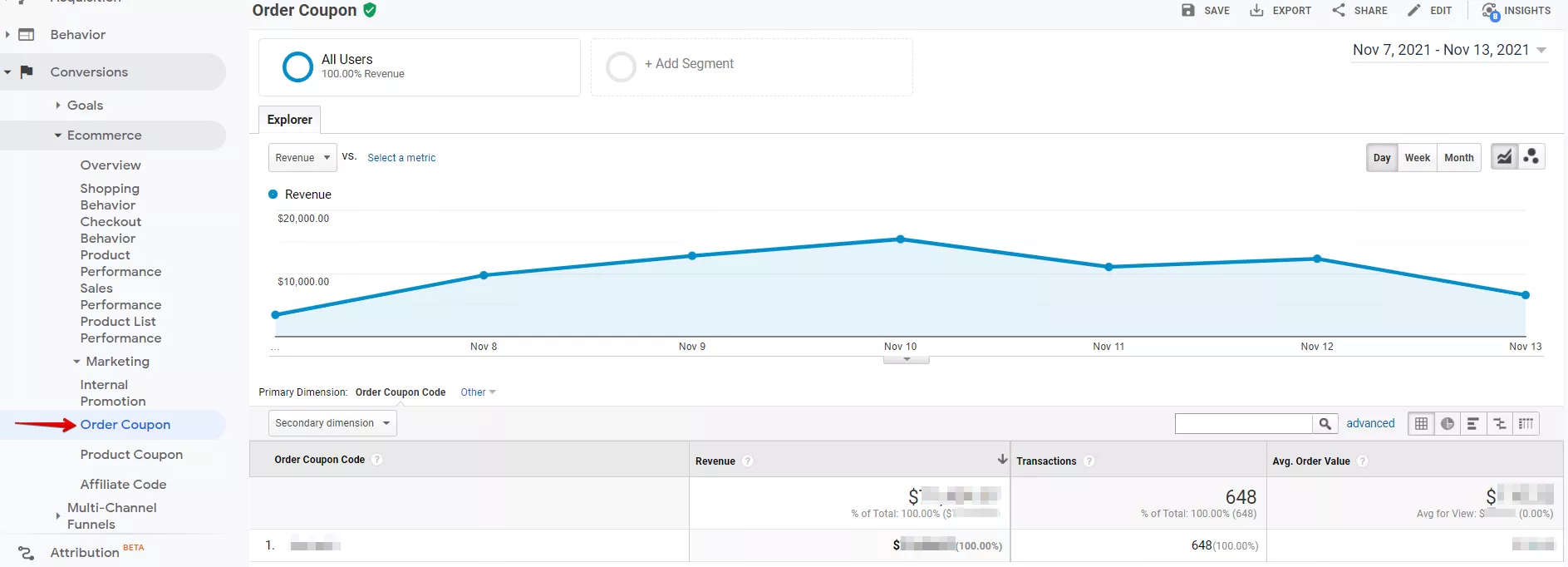Click the Edit pencil icon
Image resolution: width=1568 pixels, height=567 pixels.
click(1414, 10)
